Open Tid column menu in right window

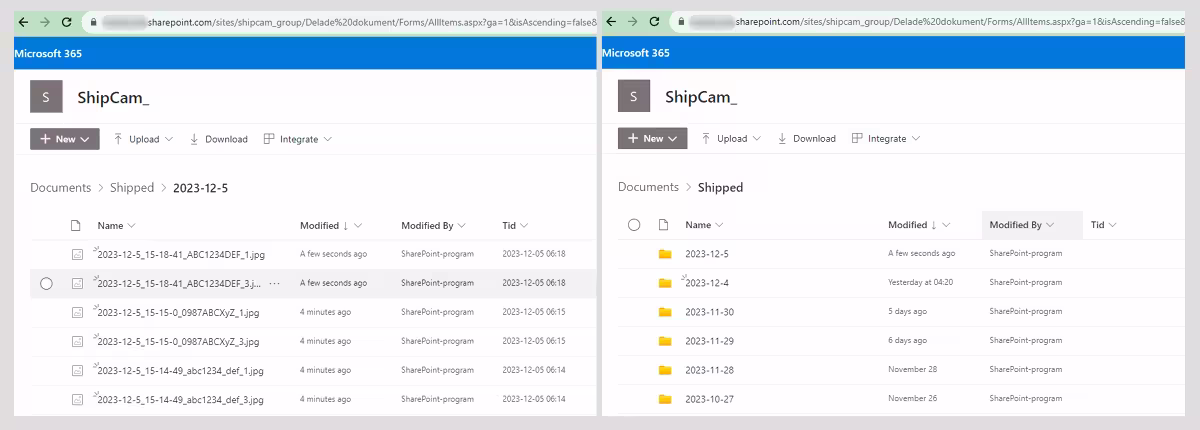click(x=1103, y=225)
